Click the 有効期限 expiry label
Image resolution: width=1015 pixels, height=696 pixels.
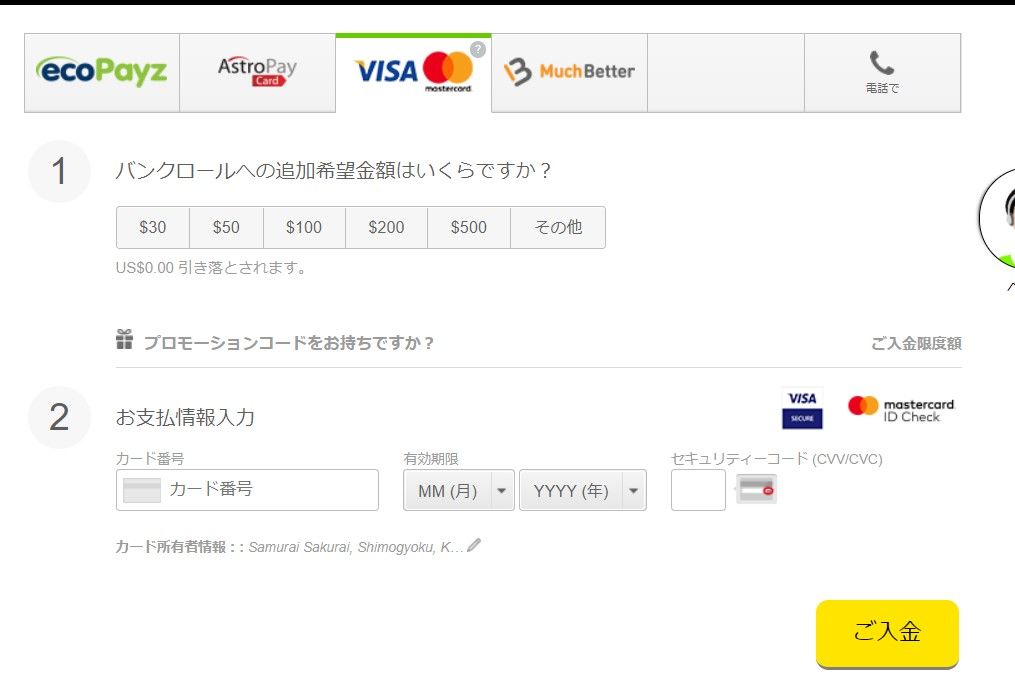pyautogui.click(x=431, y=459)
